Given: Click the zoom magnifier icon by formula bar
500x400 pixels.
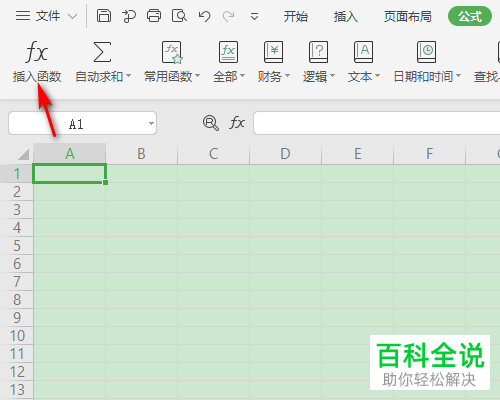Looking at the screenshot, I should pos(211,123).
